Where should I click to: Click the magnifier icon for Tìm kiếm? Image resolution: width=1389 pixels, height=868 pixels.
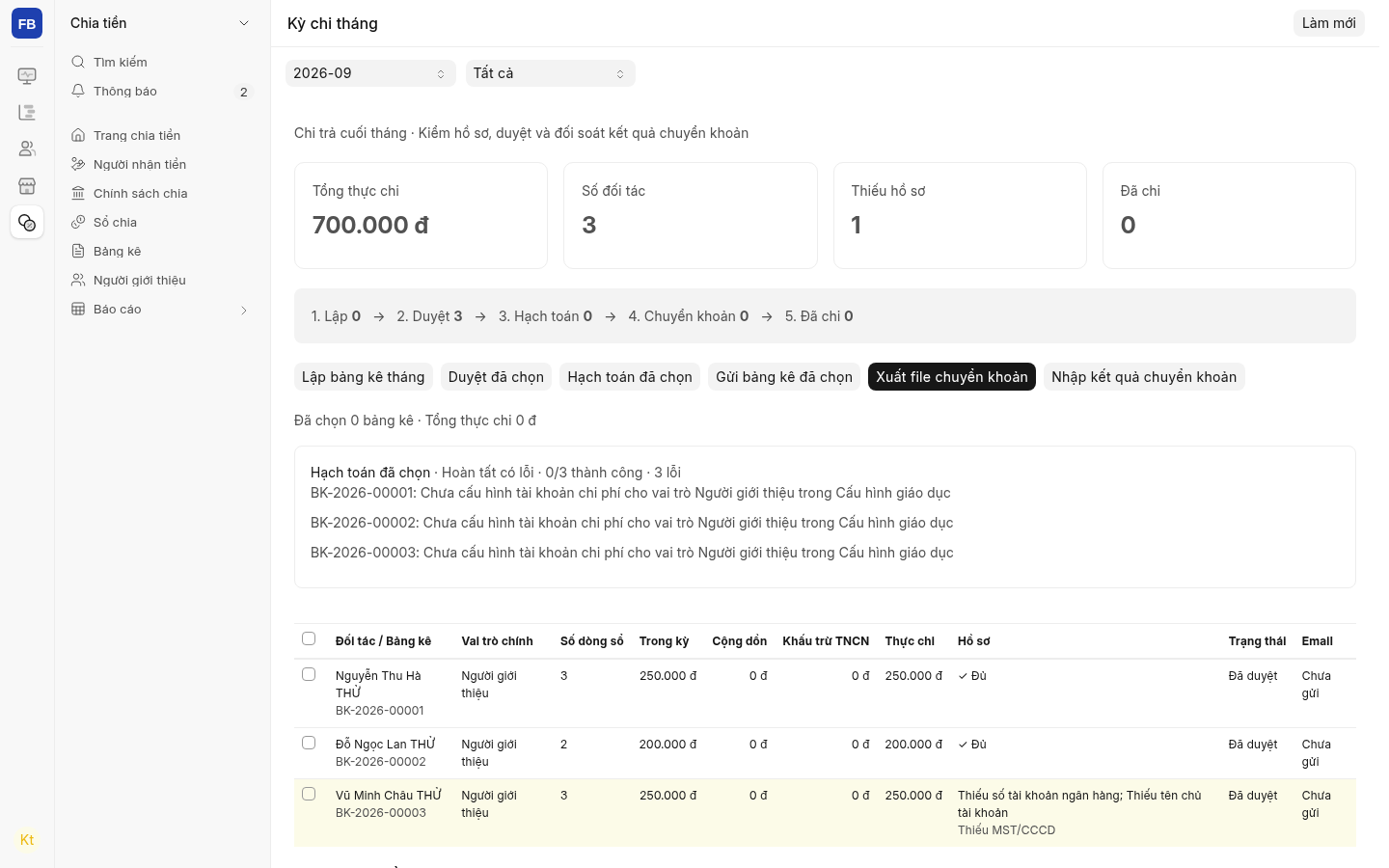(x=78, y=62)
